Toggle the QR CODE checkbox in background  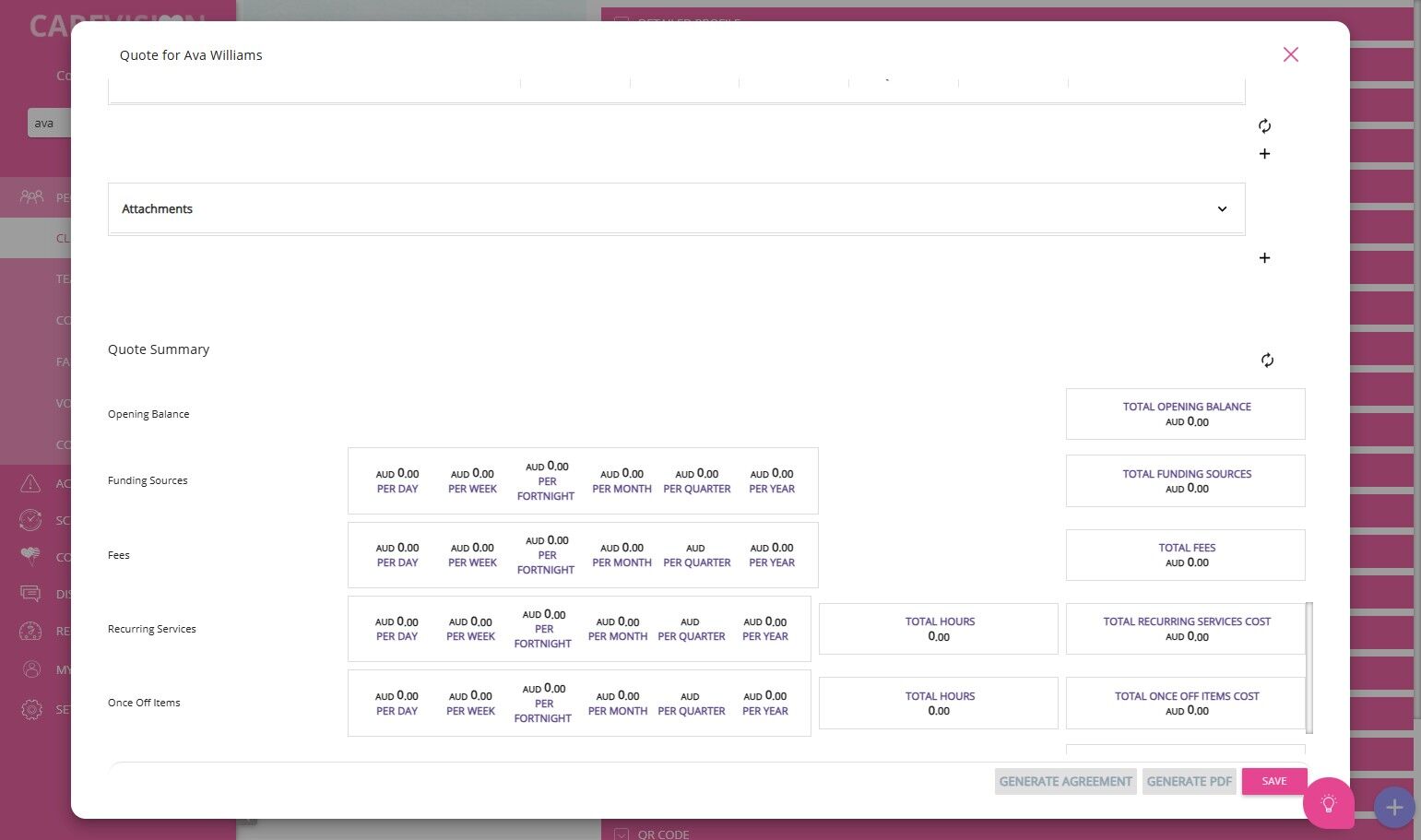[x=622, y=834]
